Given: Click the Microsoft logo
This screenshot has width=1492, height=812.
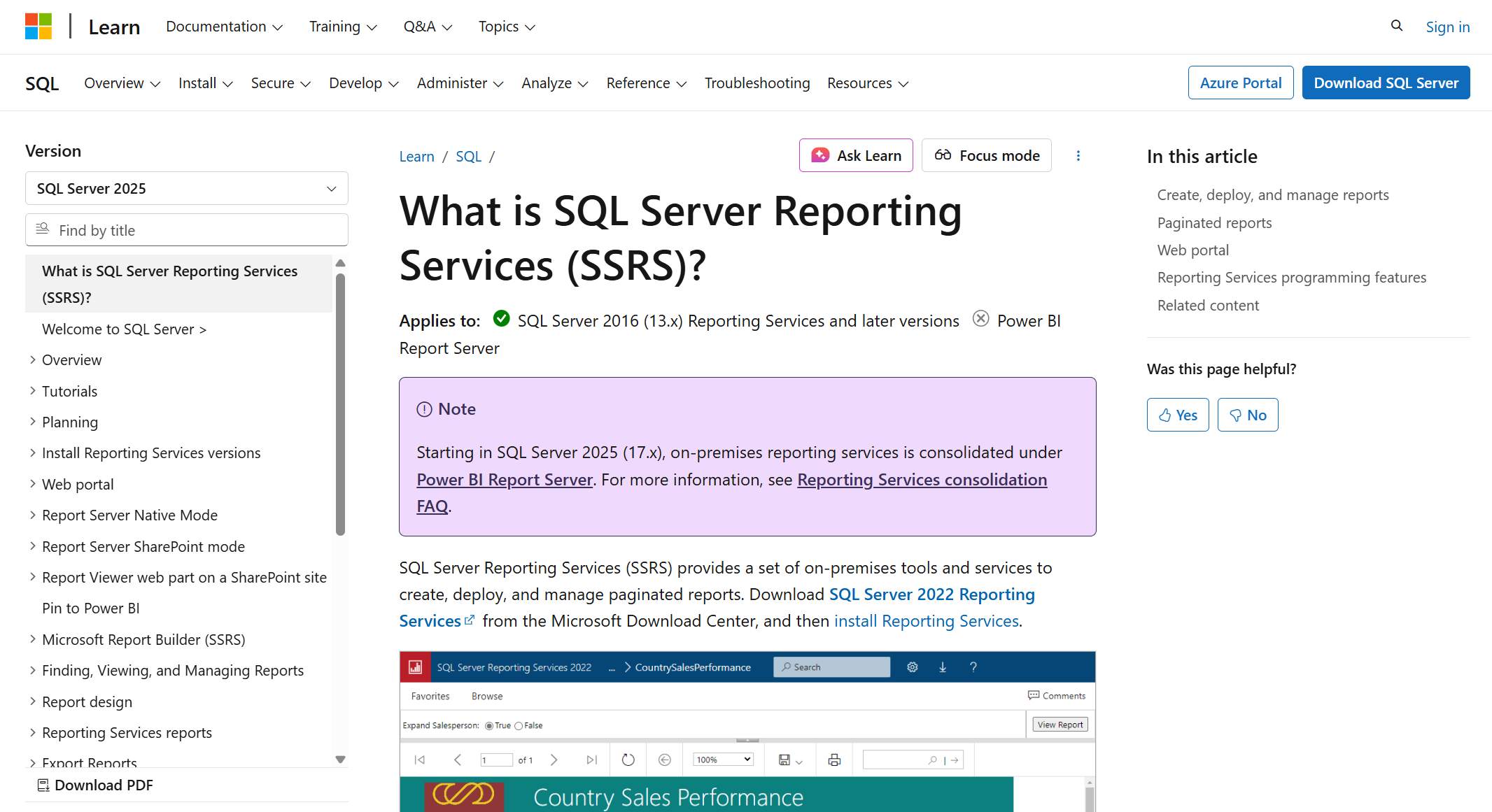Looking at the screenshot, I should pyautogui.click(x=39, y=26).
